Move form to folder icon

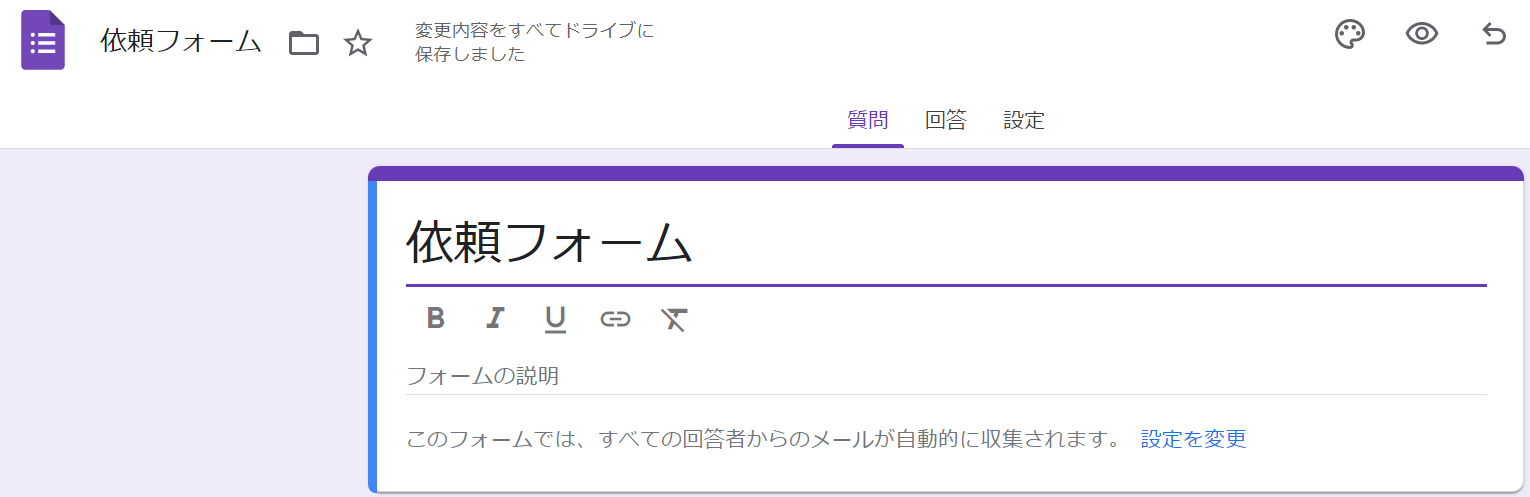tap(304, 43)
